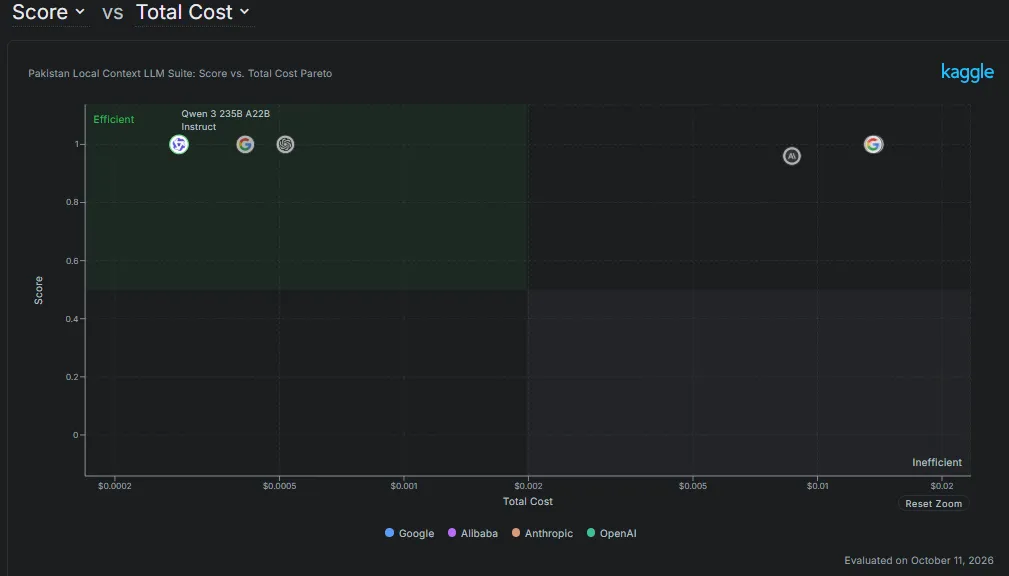The width and height of the screenshot is (1009, 576).
Task: Toggle Alibaba series in legend
Action: tap(473, 533)
